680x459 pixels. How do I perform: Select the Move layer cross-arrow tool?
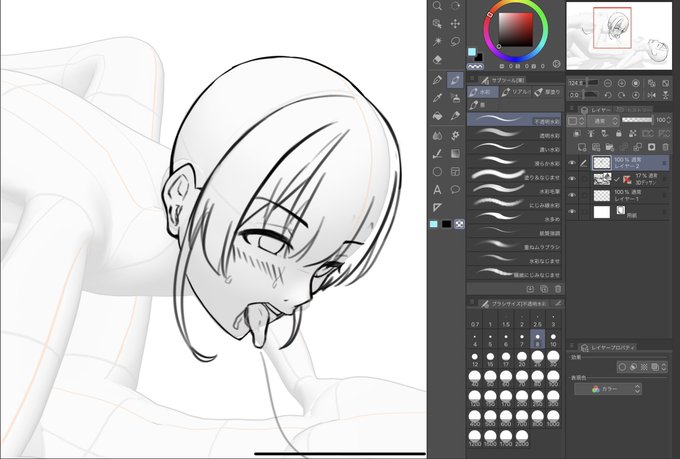(455, 23)
